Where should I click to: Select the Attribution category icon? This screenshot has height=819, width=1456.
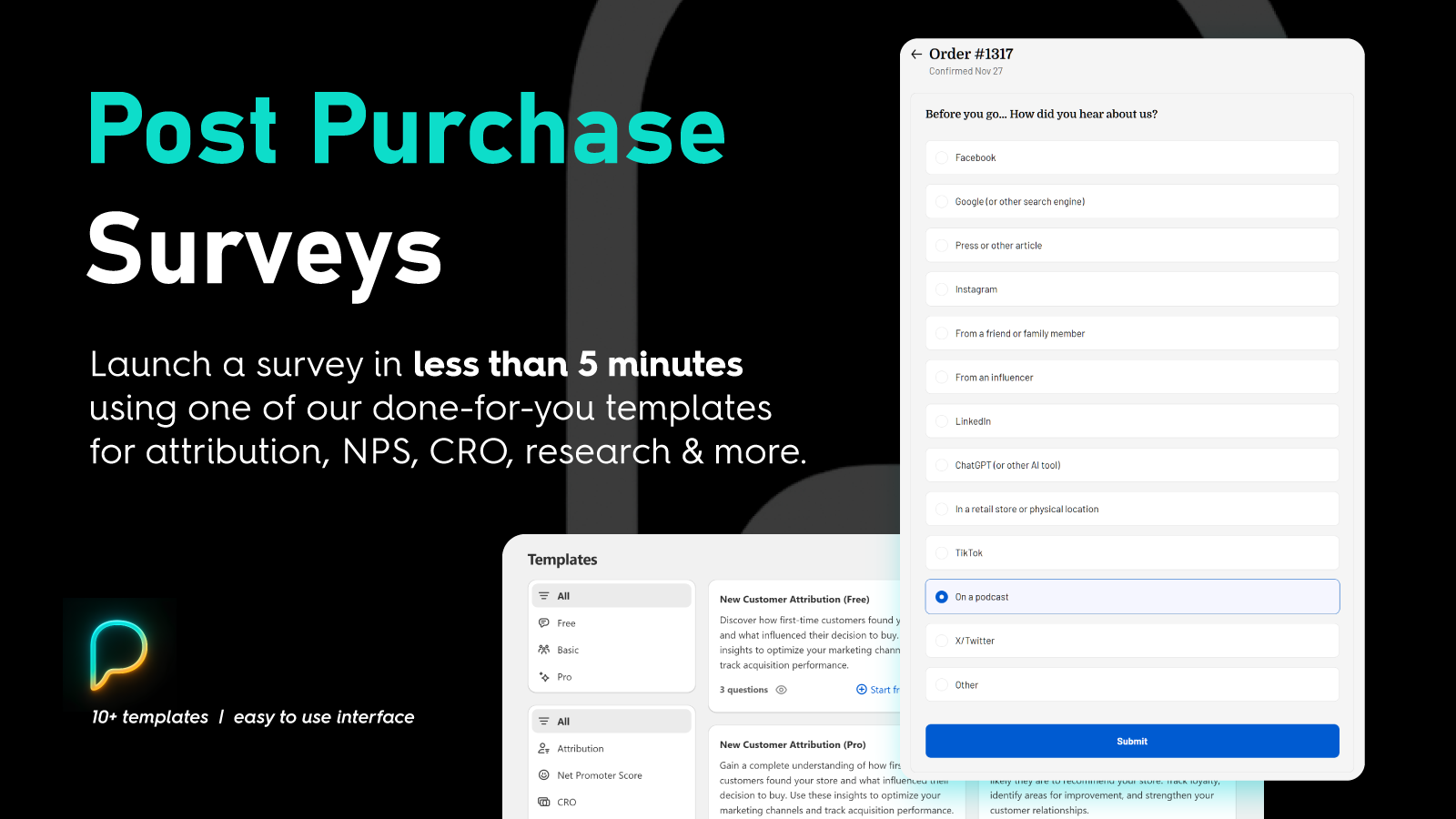point(544,748)
